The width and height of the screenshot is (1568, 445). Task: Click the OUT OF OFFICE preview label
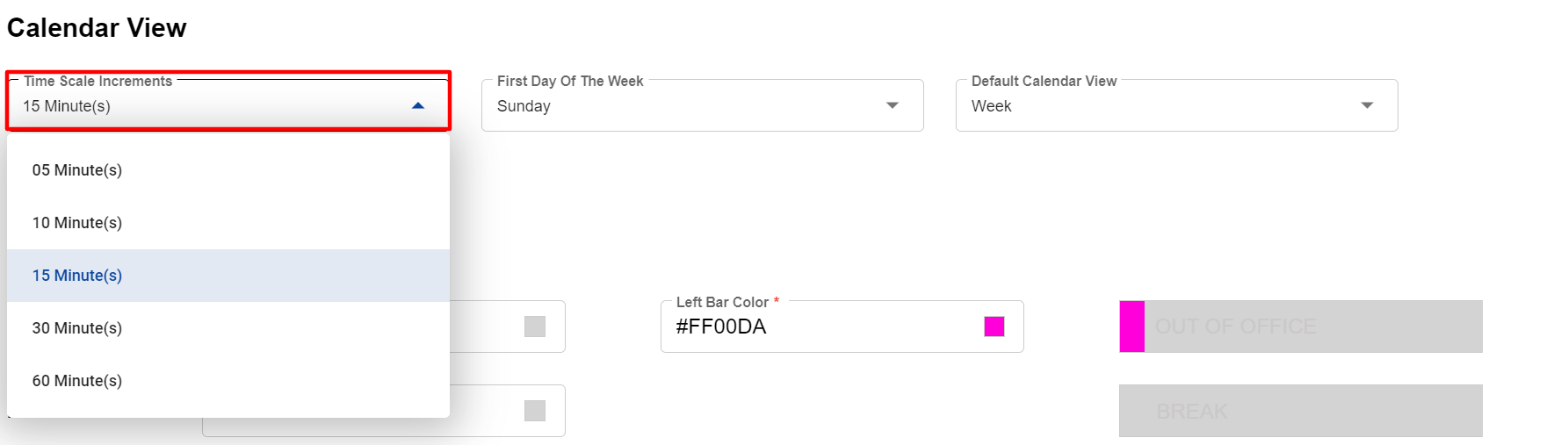(x=1236, y=327)
